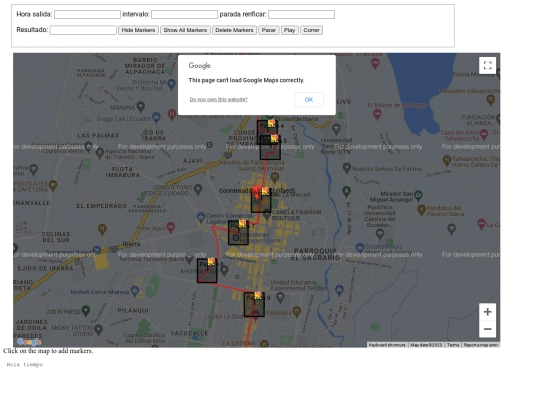The width and height of the screenshot is (540, 405).
Task: Click the Centro Comercial Laguna shopping pin
Action: click(x=201, y=217)
